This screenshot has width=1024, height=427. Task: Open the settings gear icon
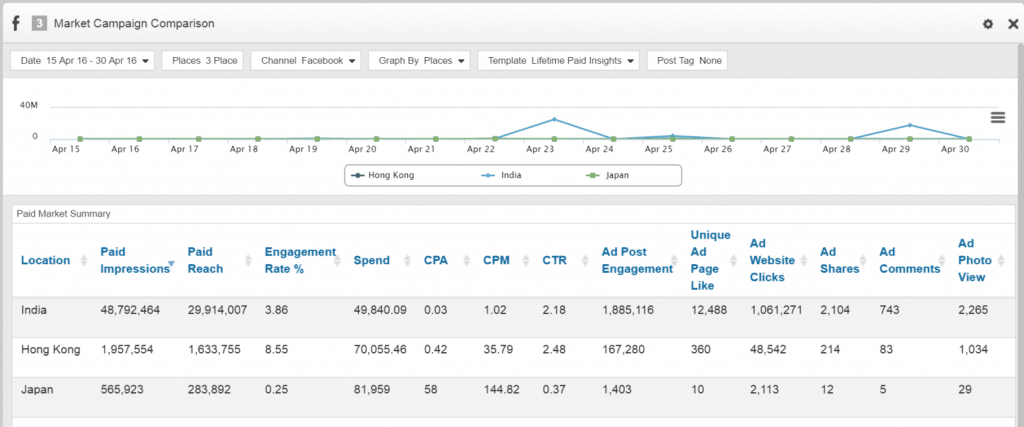(x=988, y=24)
